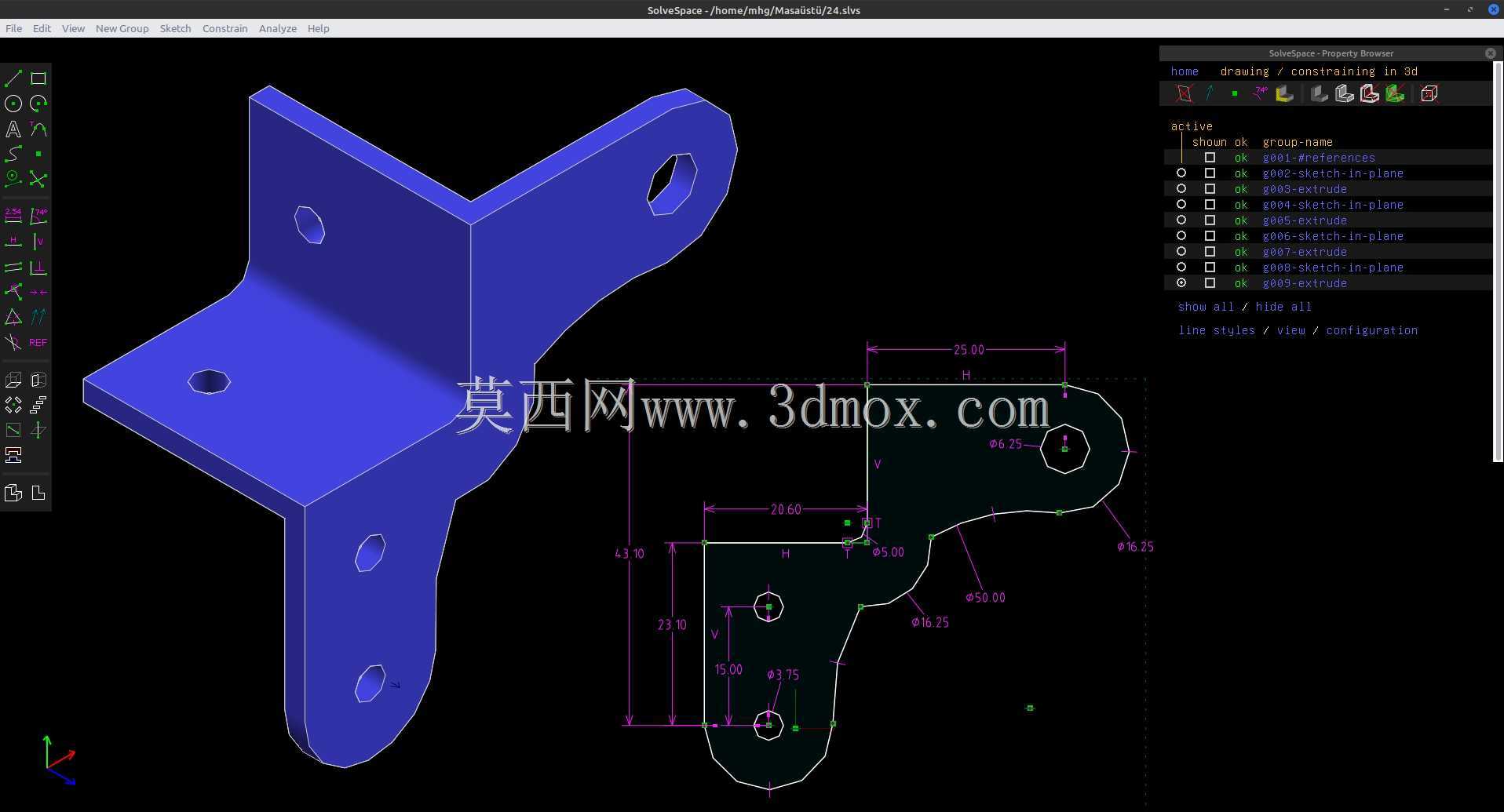1504x812 pixels.
Task: Toggle constraints and dimensions visibility icon
Action: (x=1260, y=93)
